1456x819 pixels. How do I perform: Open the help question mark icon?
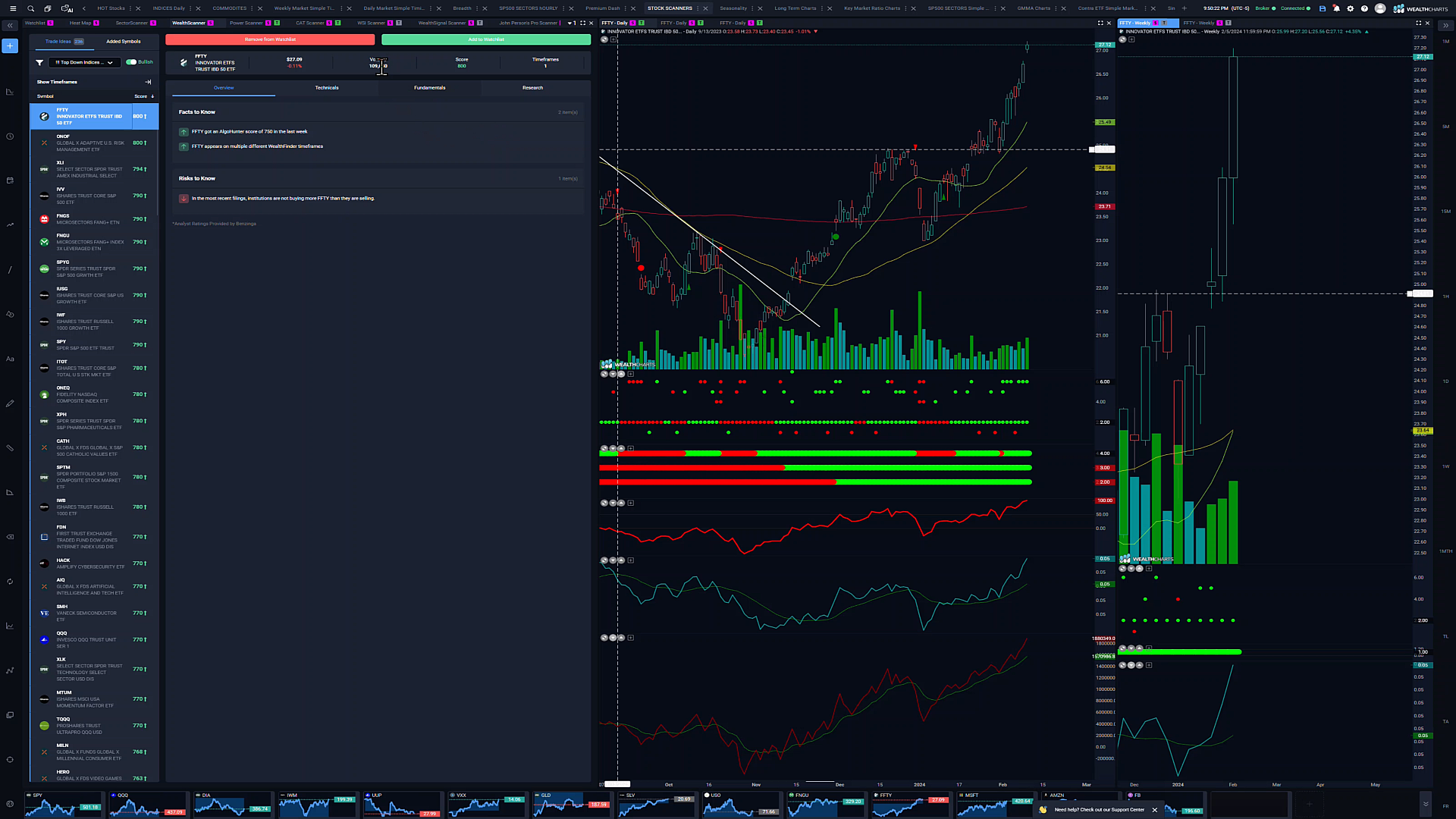tap(1364, 8)
